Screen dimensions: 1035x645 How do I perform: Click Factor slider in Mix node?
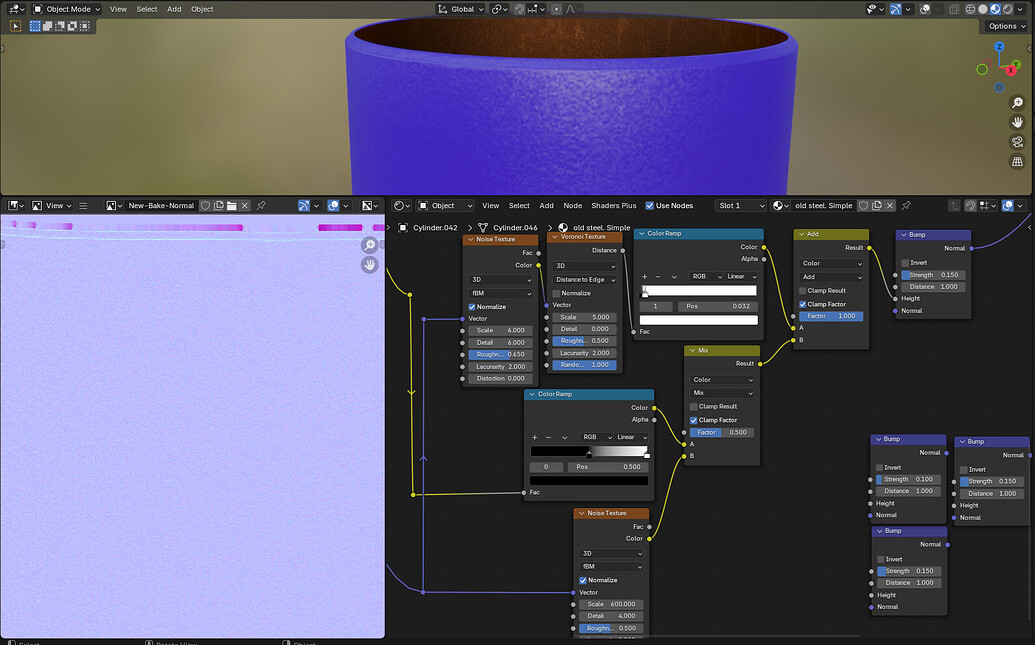click(721, 432)
